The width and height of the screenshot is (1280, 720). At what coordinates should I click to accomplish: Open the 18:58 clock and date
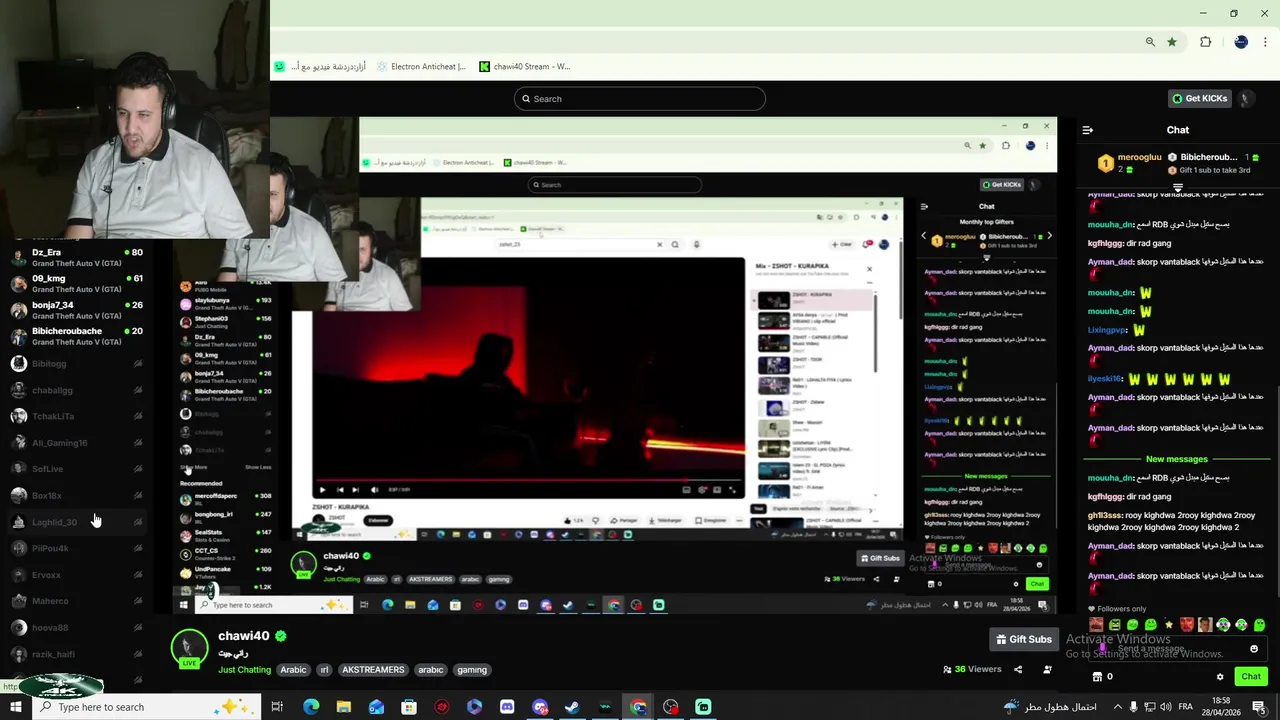pos(1221,707)
